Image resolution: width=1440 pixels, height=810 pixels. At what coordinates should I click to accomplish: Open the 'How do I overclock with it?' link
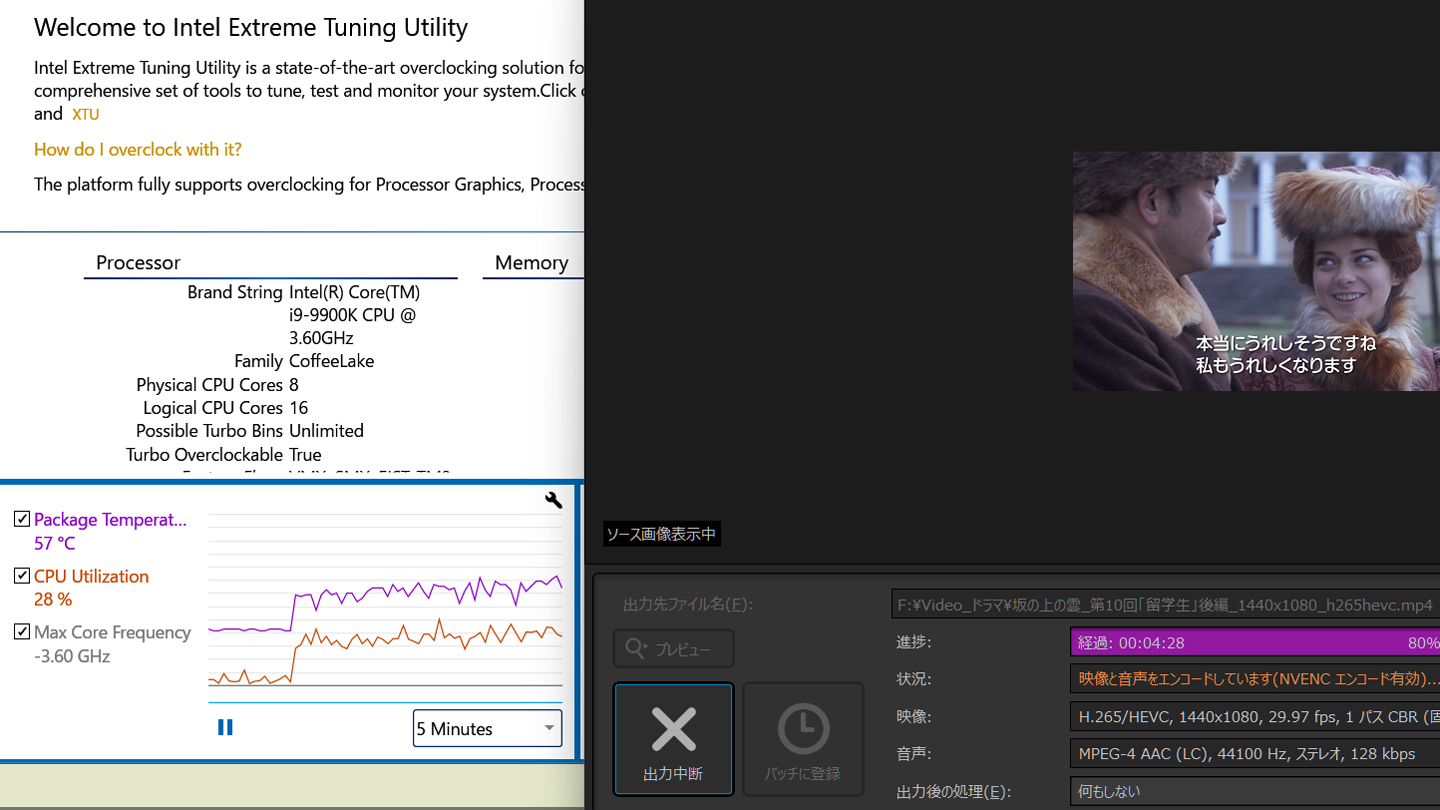[138, 149]
